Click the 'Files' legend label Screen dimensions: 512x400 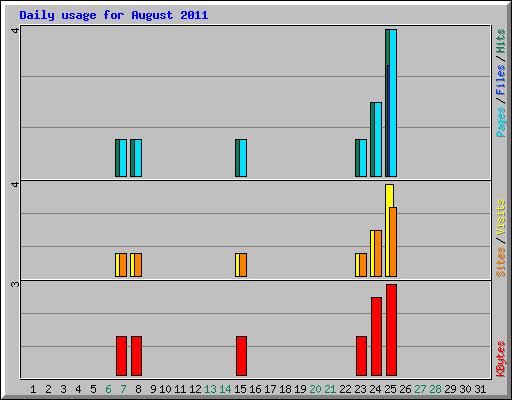point(501,80)
